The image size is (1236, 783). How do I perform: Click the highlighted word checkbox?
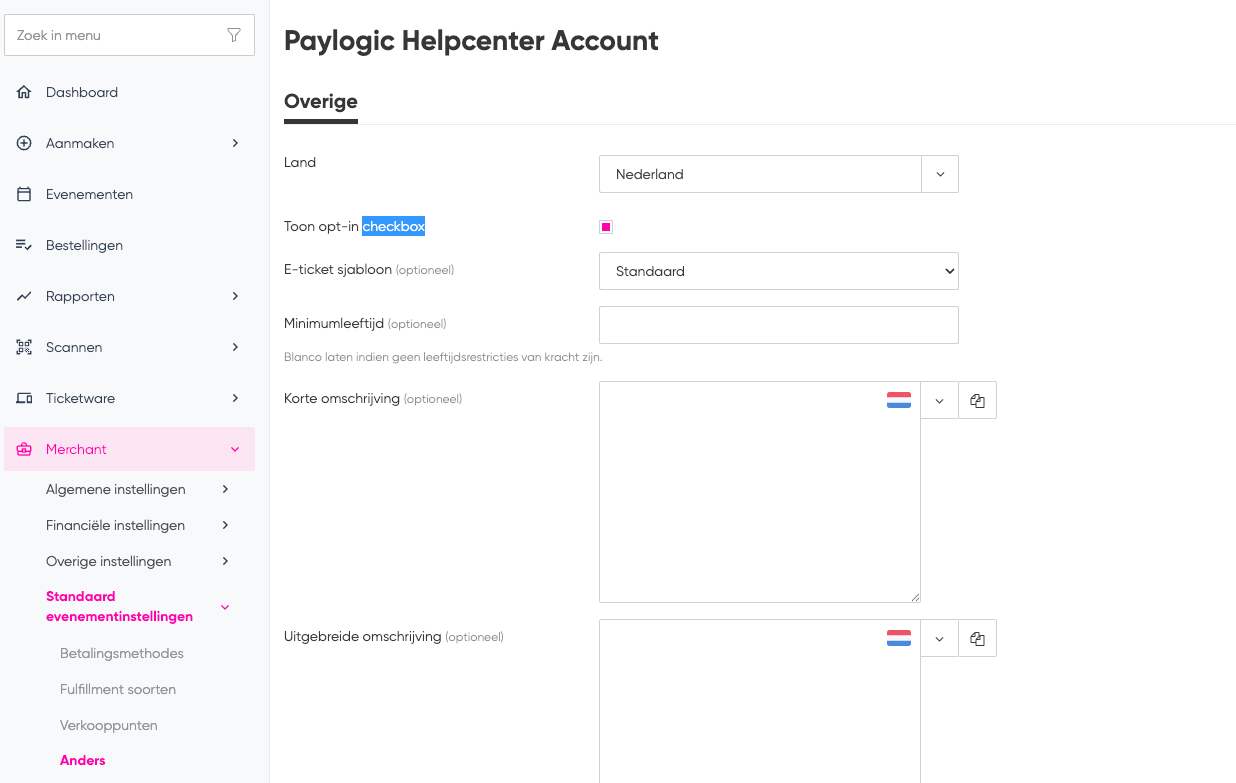pyautogui.click(x=394, y=227)
